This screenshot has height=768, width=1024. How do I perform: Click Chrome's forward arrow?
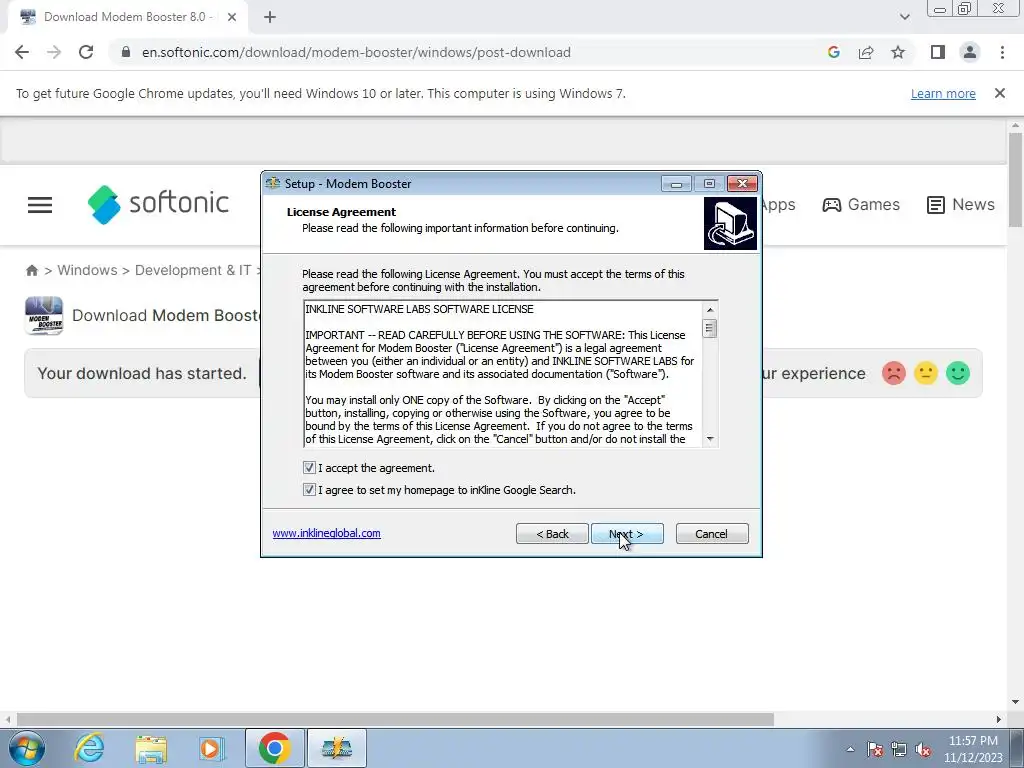(54, 52)
